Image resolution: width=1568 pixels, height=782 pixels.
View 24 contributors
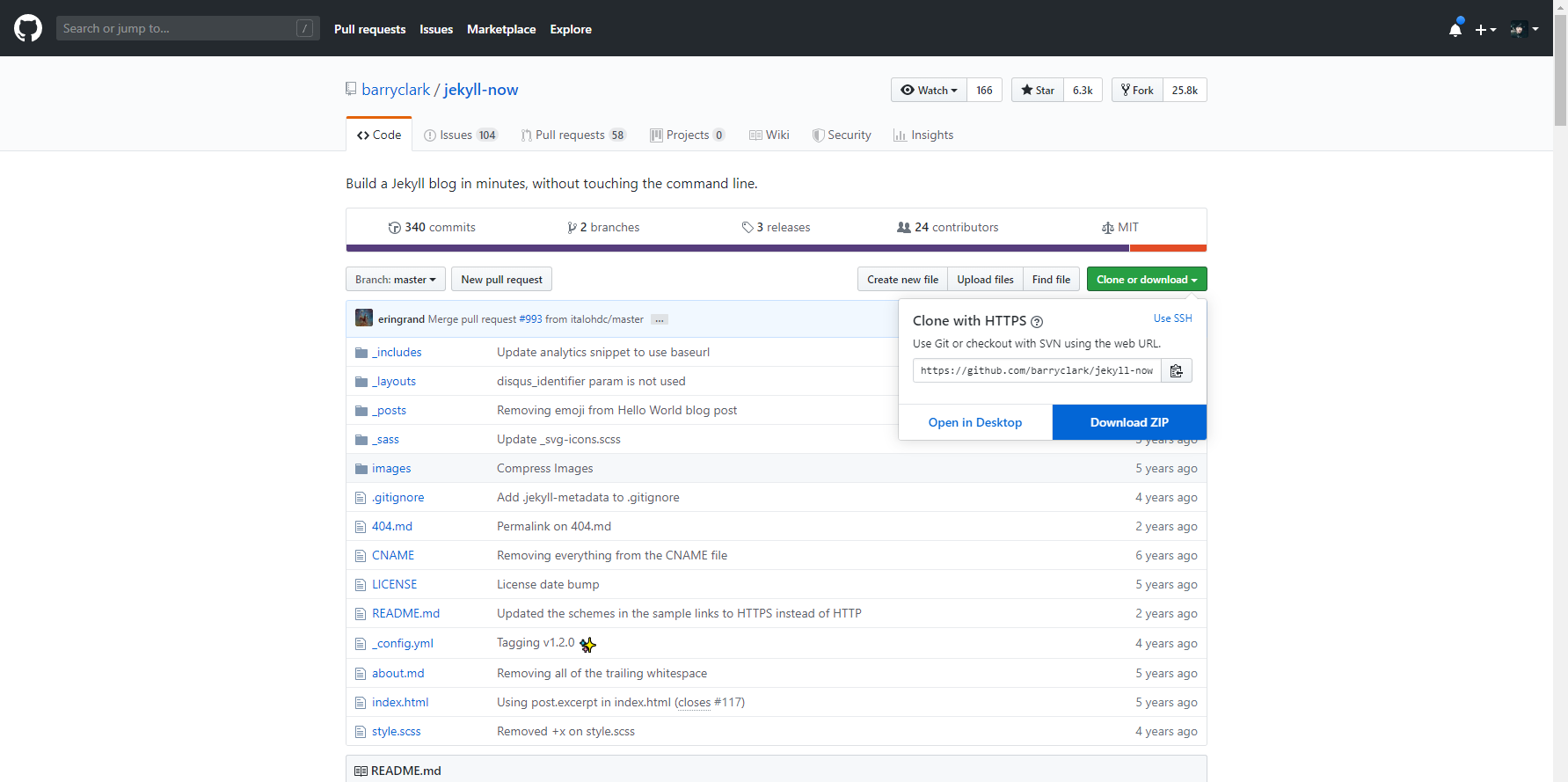pyautogui.click(x=948, y=227)
